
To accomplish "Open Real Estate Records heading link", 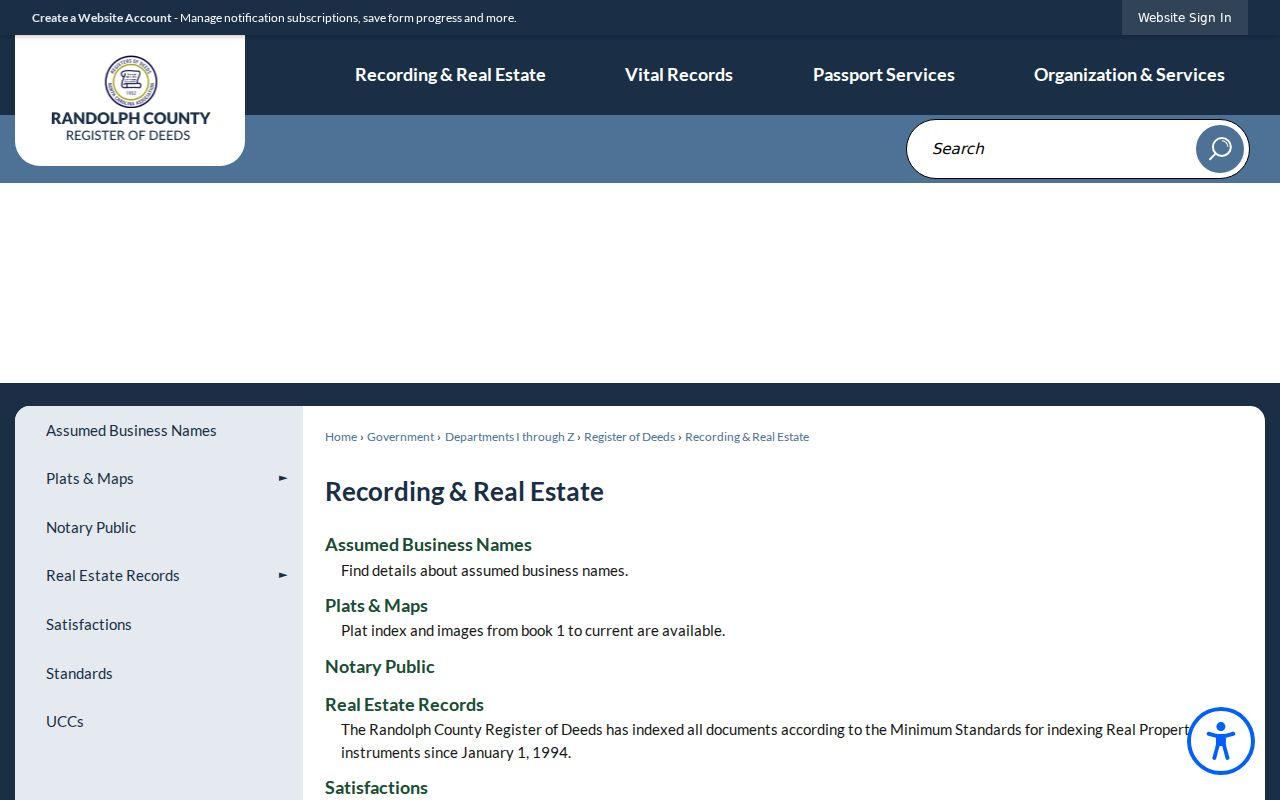I will 404,705.
